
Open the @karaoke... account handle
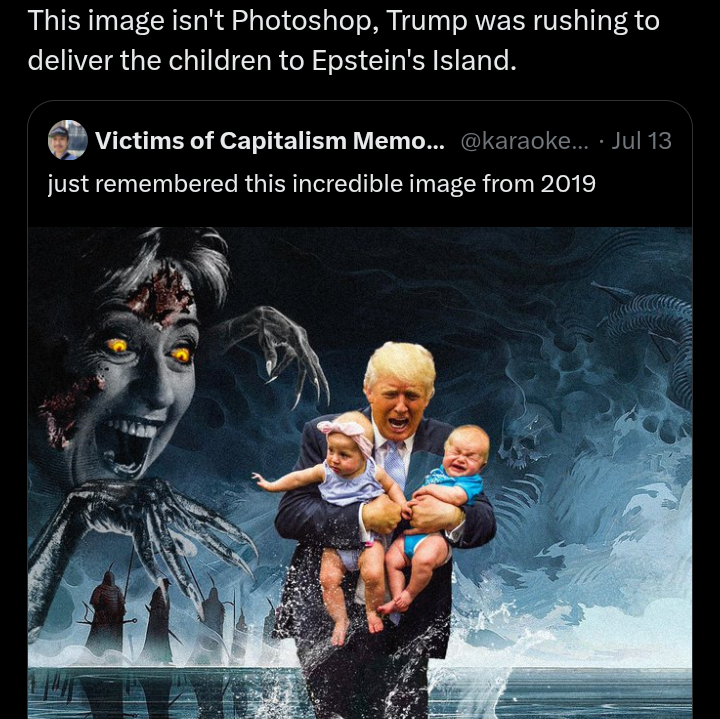click(x=524, y=140)
